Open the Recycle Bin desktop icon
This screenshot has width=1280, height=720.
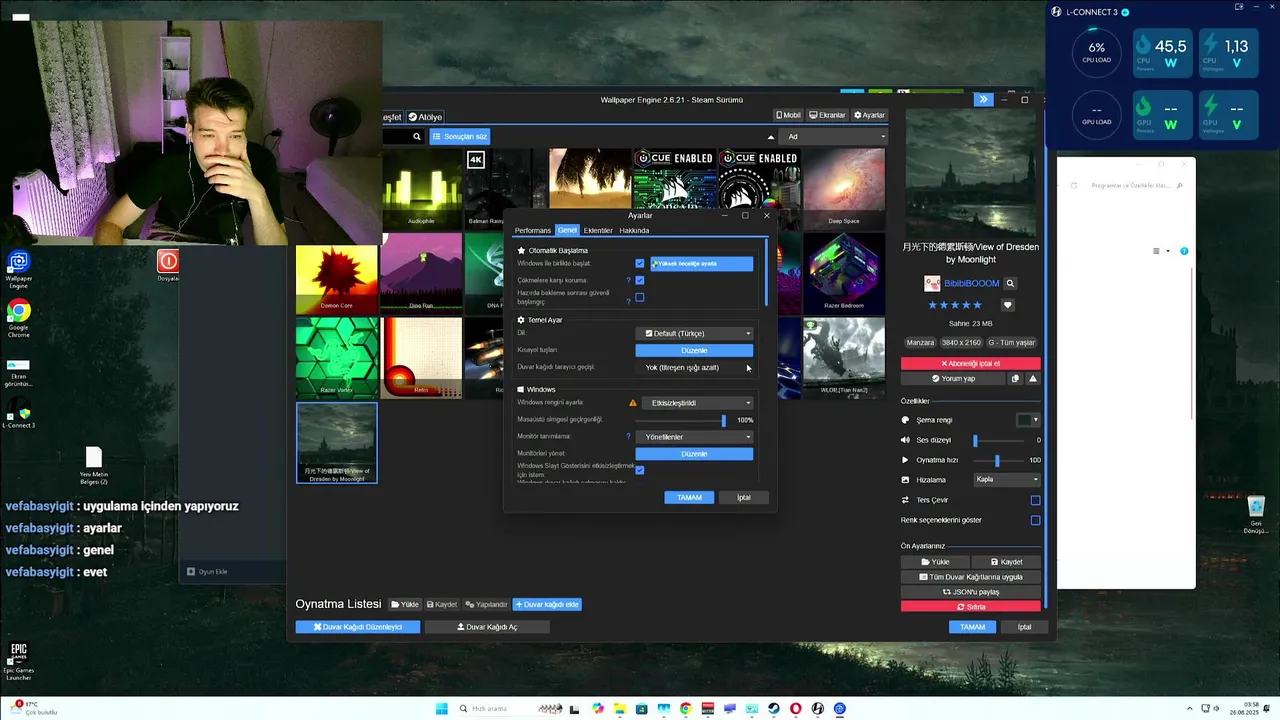(x=1256, y=516)
